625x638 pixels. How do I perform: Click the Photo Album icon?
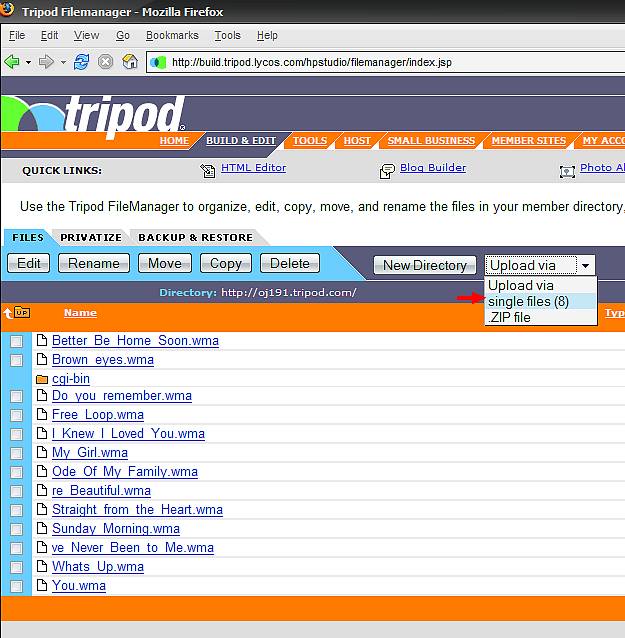[567, 171]
